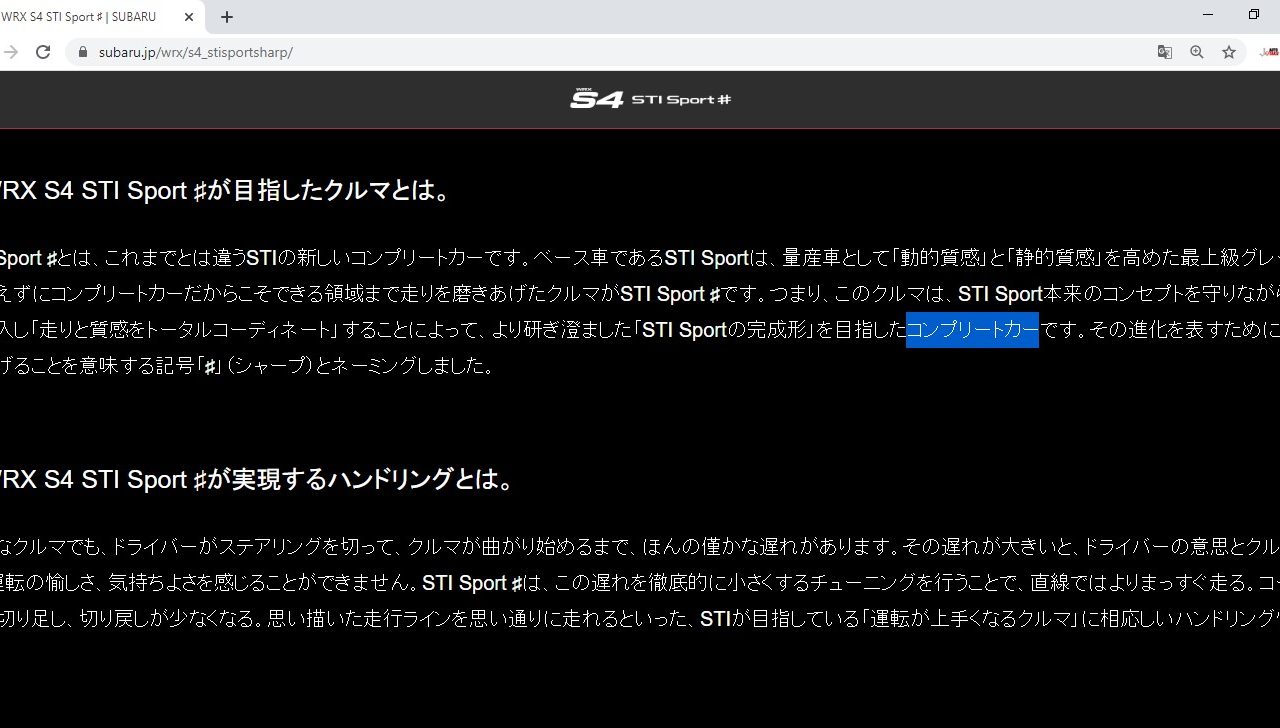1280x728 pixels.
Task: Click the extension icon at toolbar's right edge
Action: point(1270,52)
